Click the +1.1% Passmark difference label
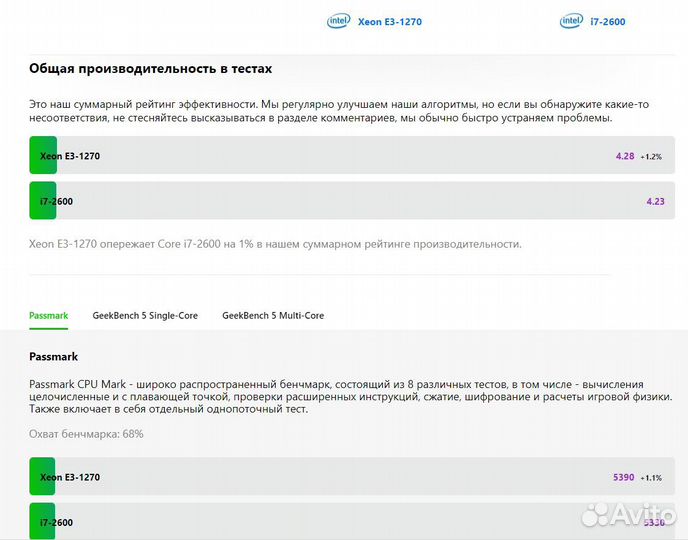 651,478
